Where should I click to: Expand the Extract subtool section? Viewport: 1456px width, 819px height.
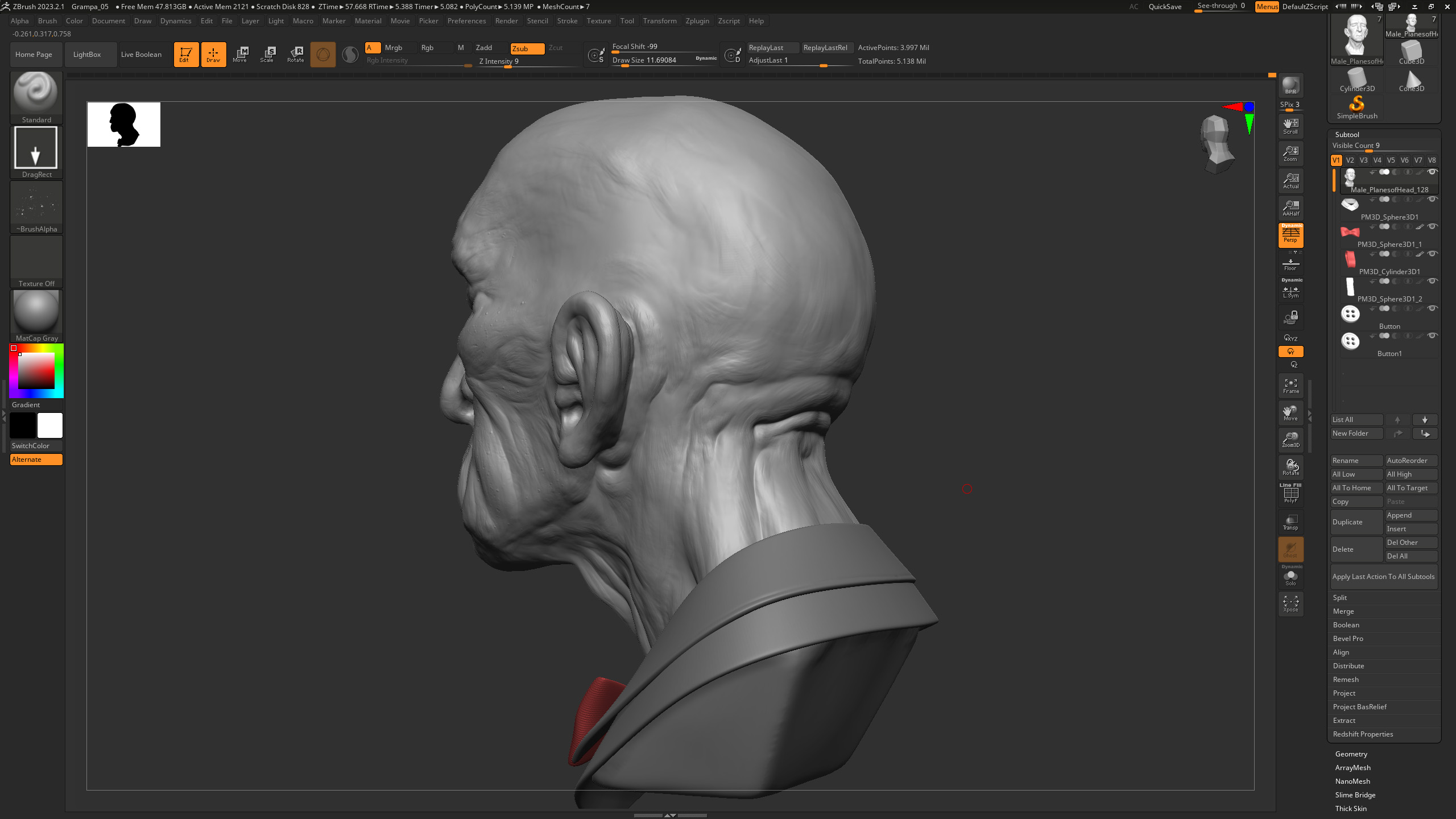[1344, 720]
